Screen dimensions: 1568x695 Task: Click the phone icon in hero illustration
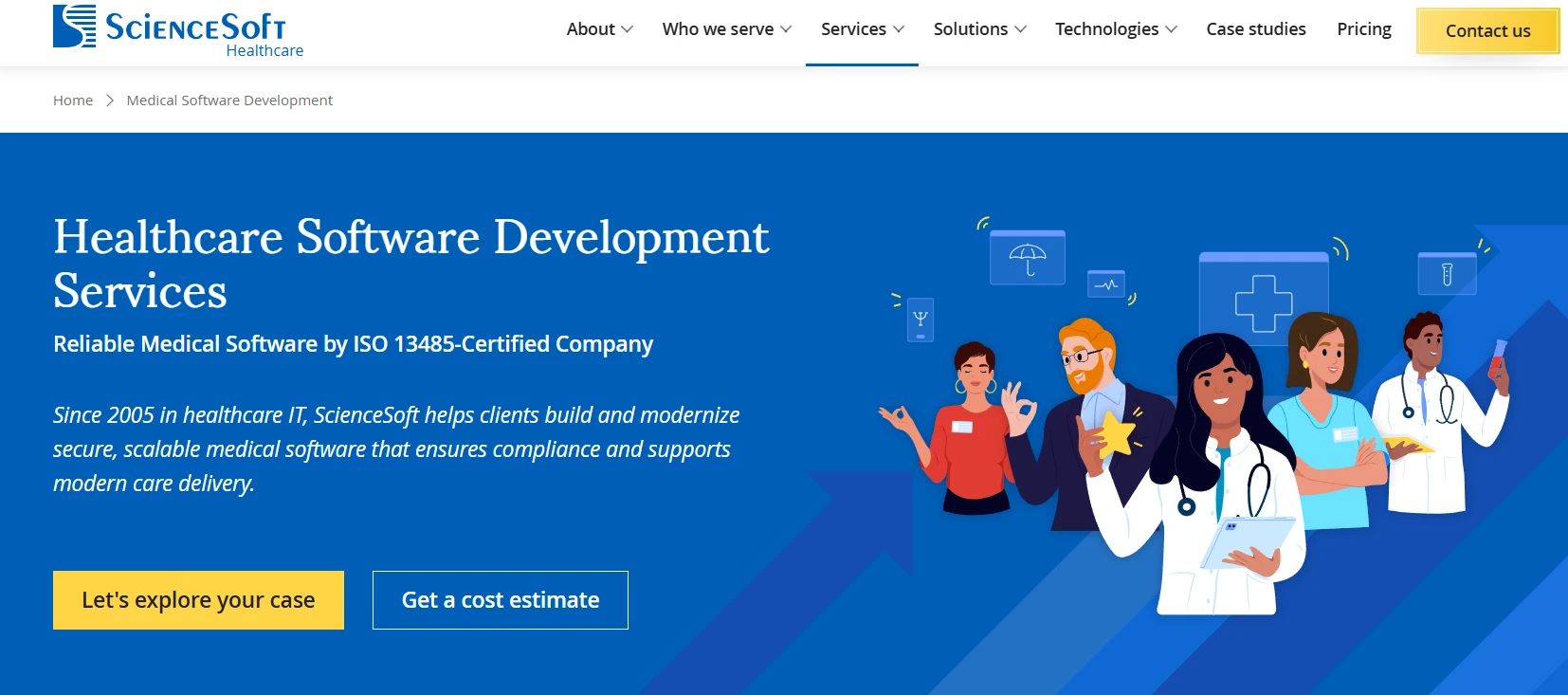[x=921, y=320]
